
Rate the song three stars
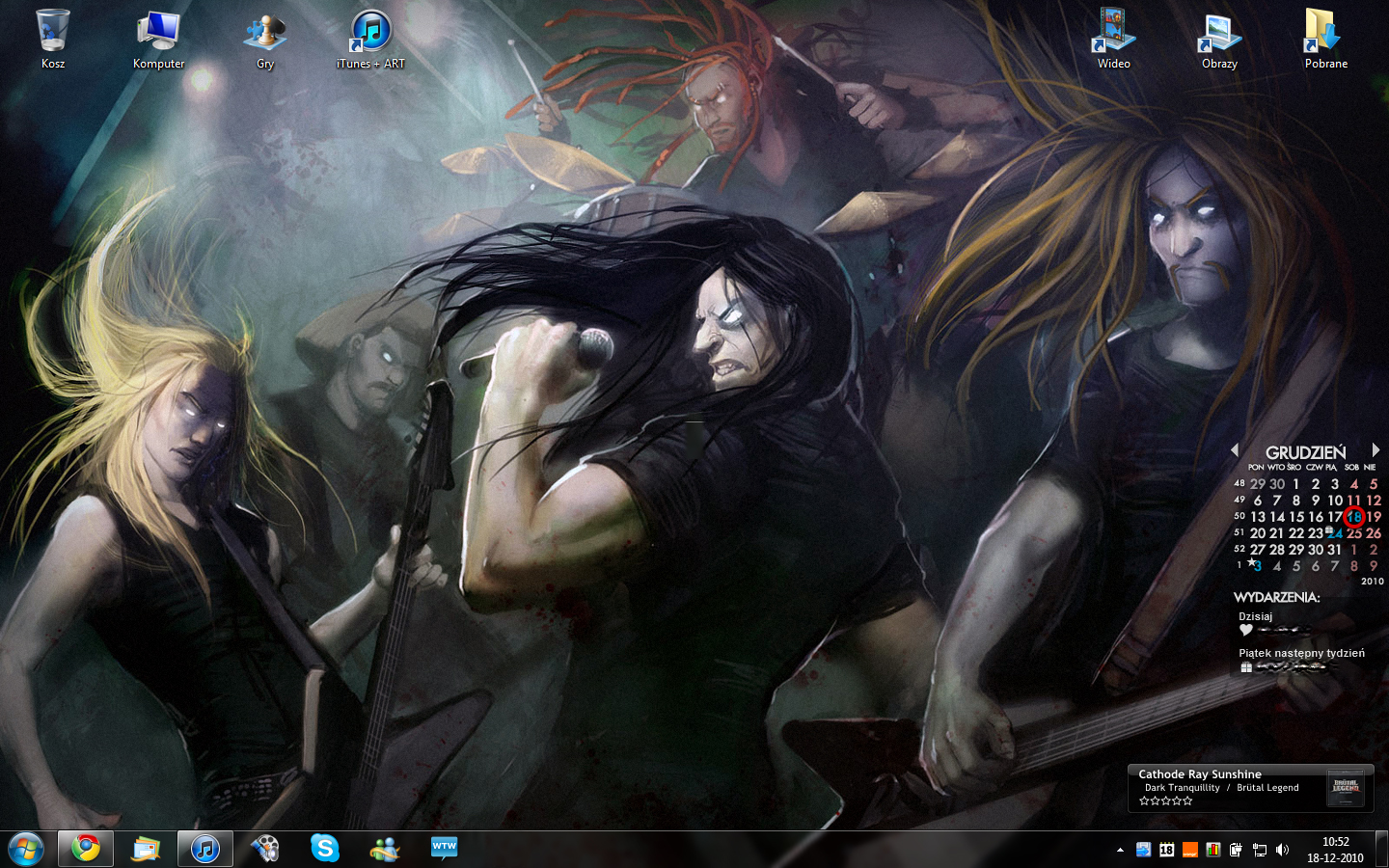1166,801
